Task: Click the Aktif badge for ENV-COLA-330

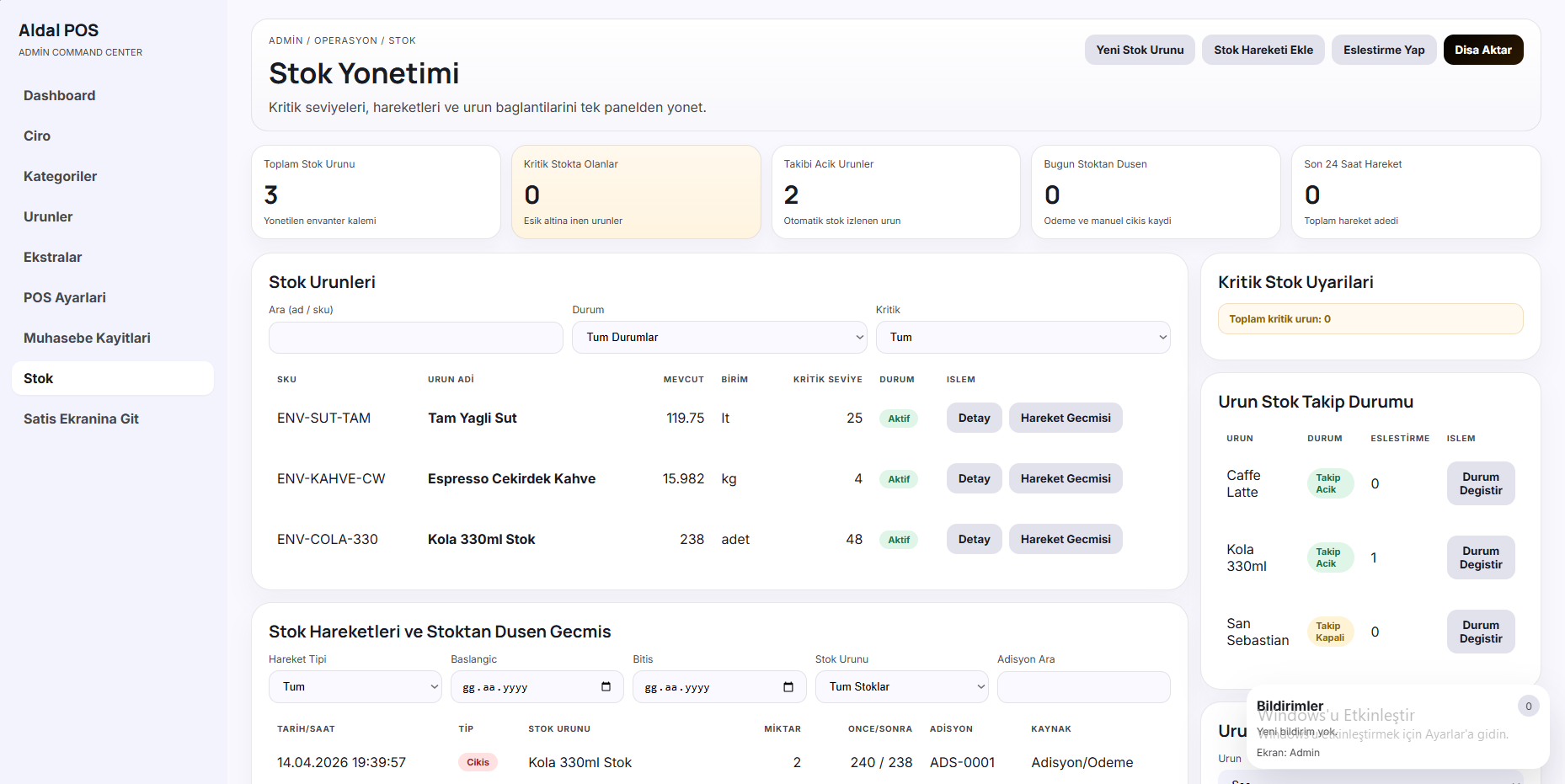Action: [x=899, y=540]
